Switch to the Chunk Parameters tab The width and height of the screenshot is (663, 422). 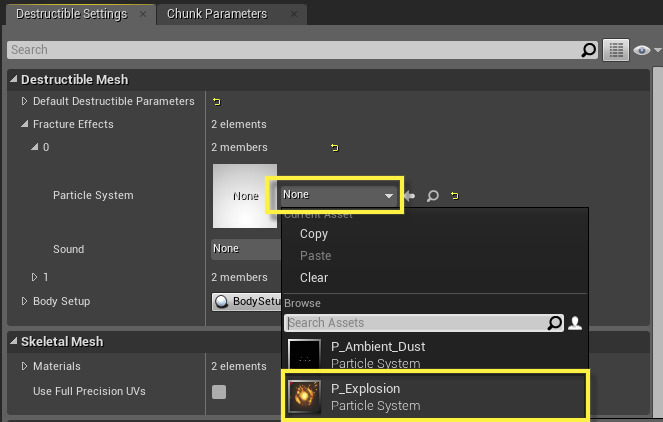[x=217, y=15]
